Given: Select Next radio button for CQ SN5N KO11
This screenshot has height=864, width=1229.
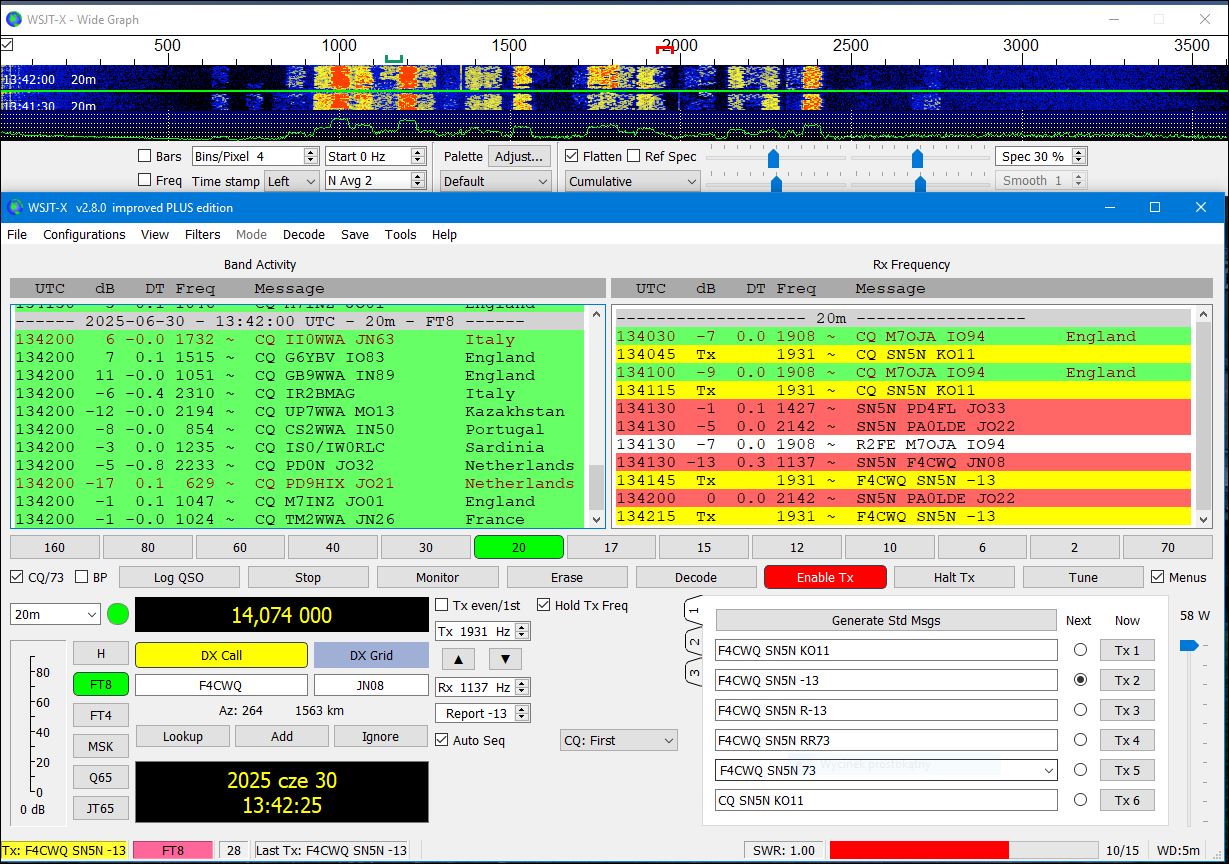Looking at the screenshot, I should (x=1079, y=800).
